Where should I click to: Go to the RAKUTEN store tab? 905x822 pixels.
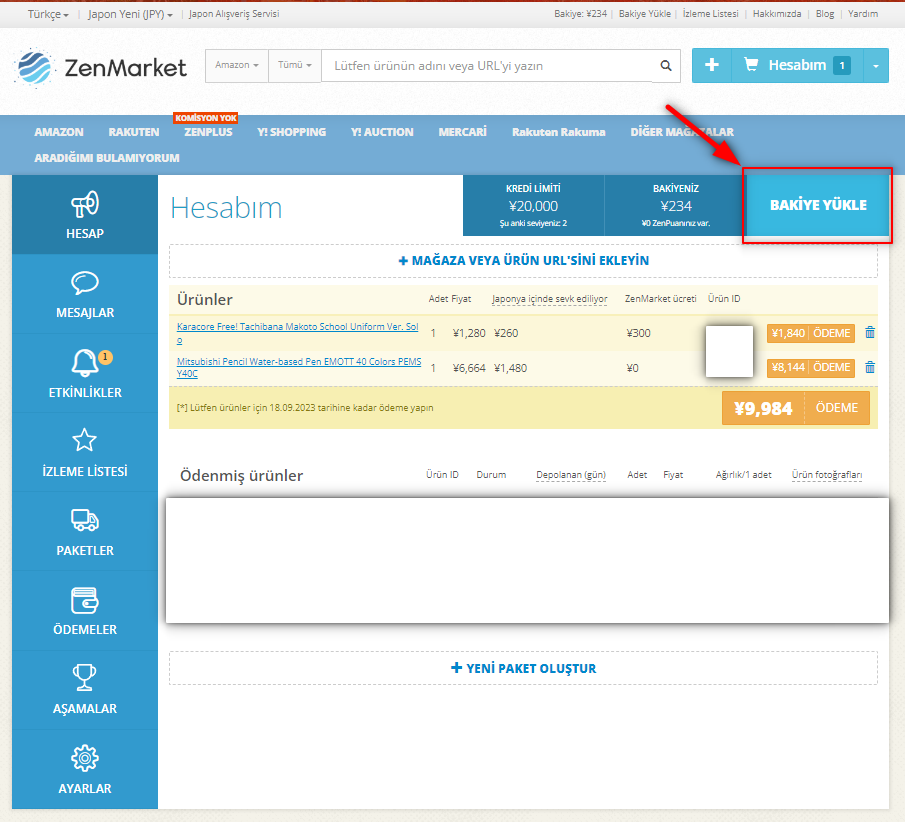click(x=134, y=132)
